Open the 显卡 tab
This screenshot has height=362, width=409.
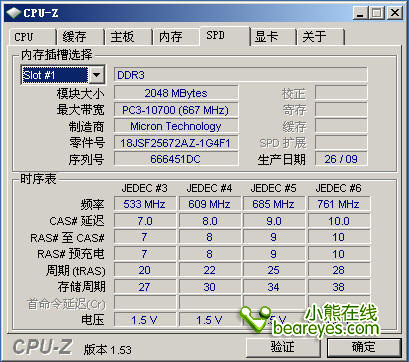pyautogui.click(x=273, y=37)
